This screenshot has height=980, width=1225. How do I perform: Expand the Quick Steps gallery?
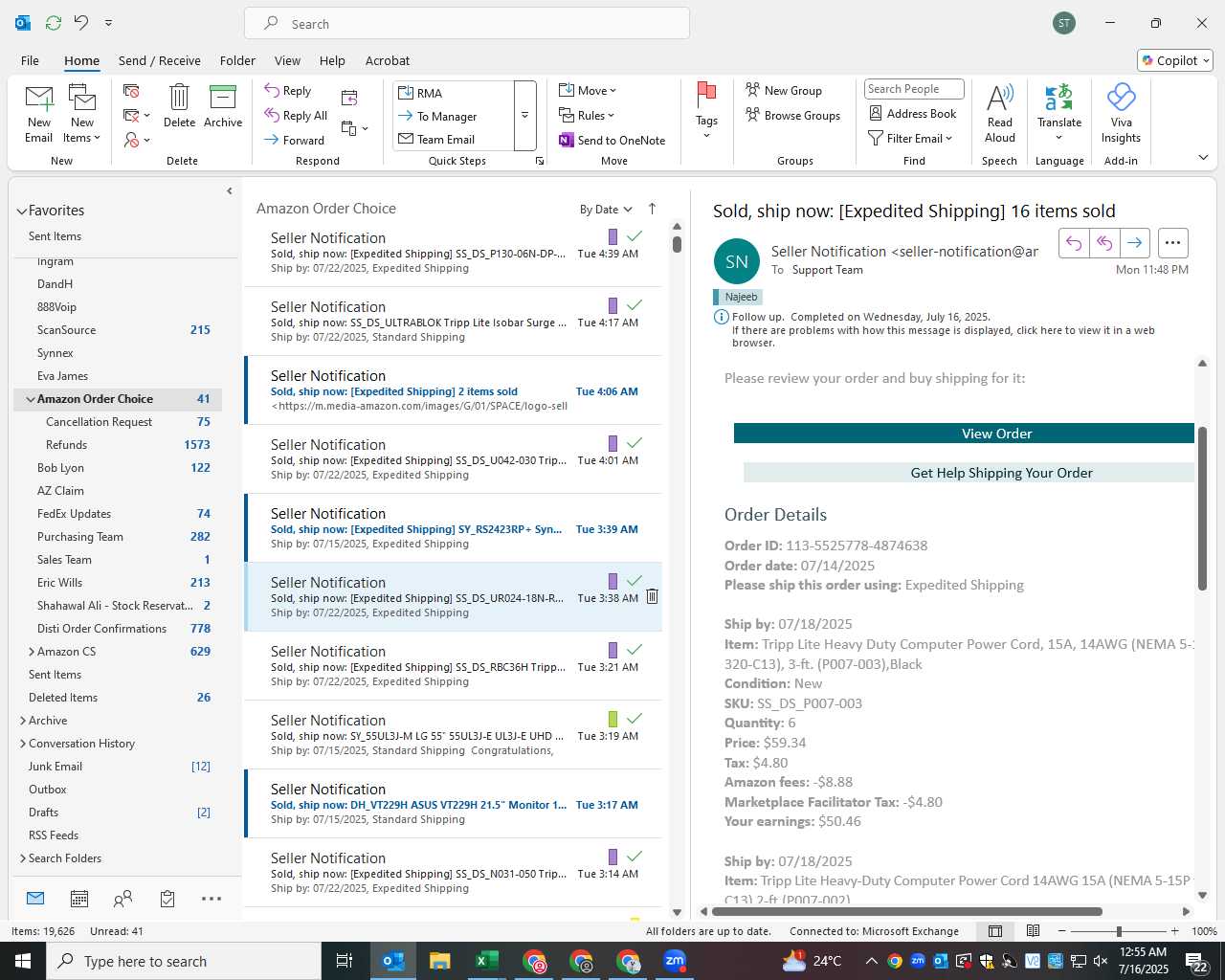tap(524, 116)
